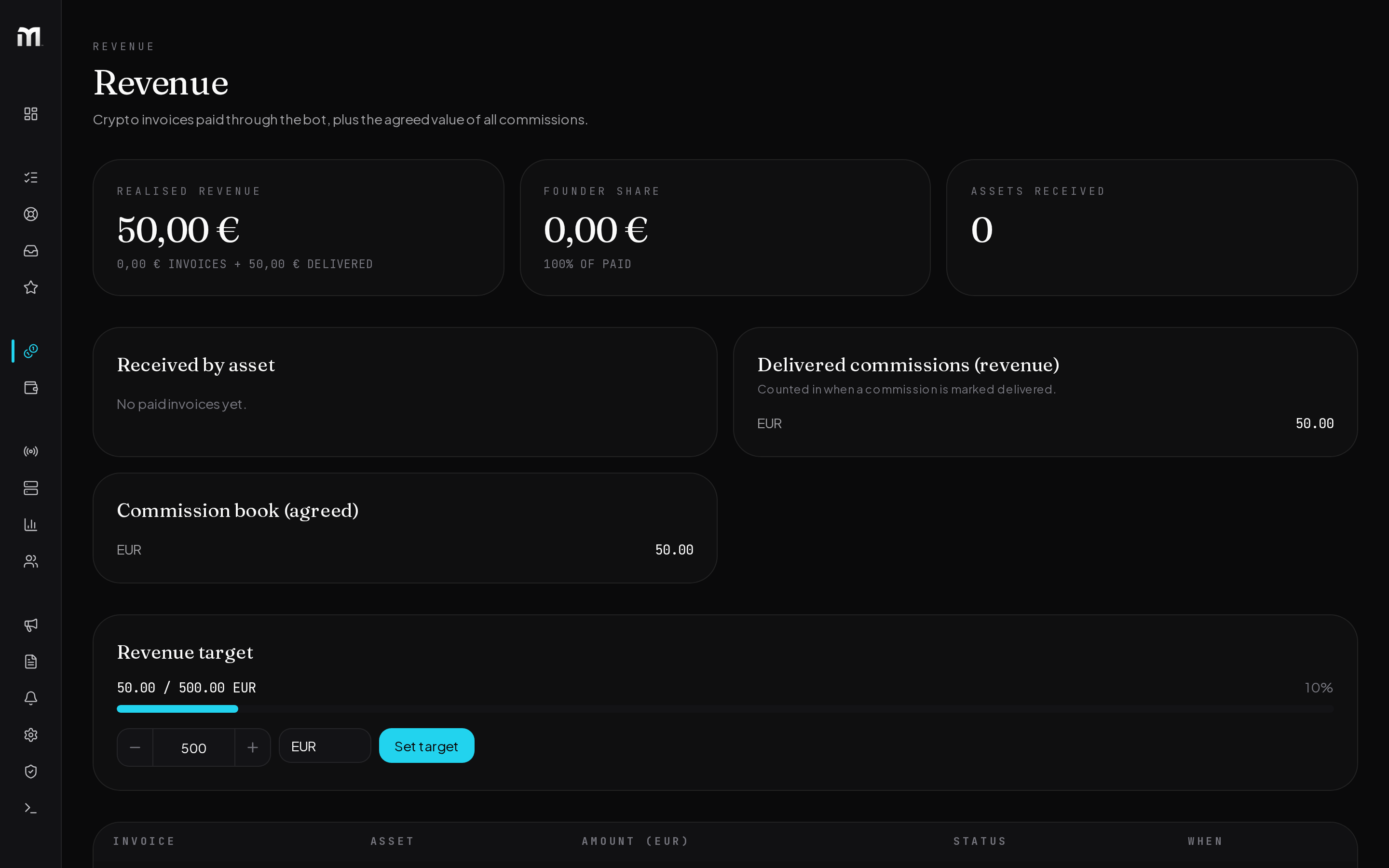Click the revenue target progress bar
Image resolution: width=1389 pixels, height=868 pixels.
click(x=725, y=709)
